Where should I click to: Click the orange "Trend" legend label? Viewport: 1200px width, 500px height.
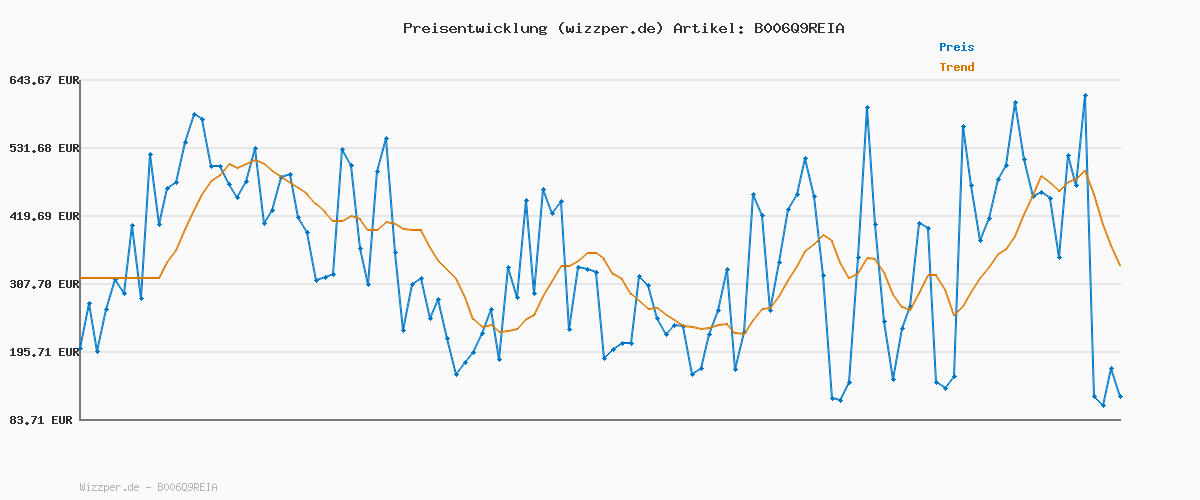click(956, 67)
